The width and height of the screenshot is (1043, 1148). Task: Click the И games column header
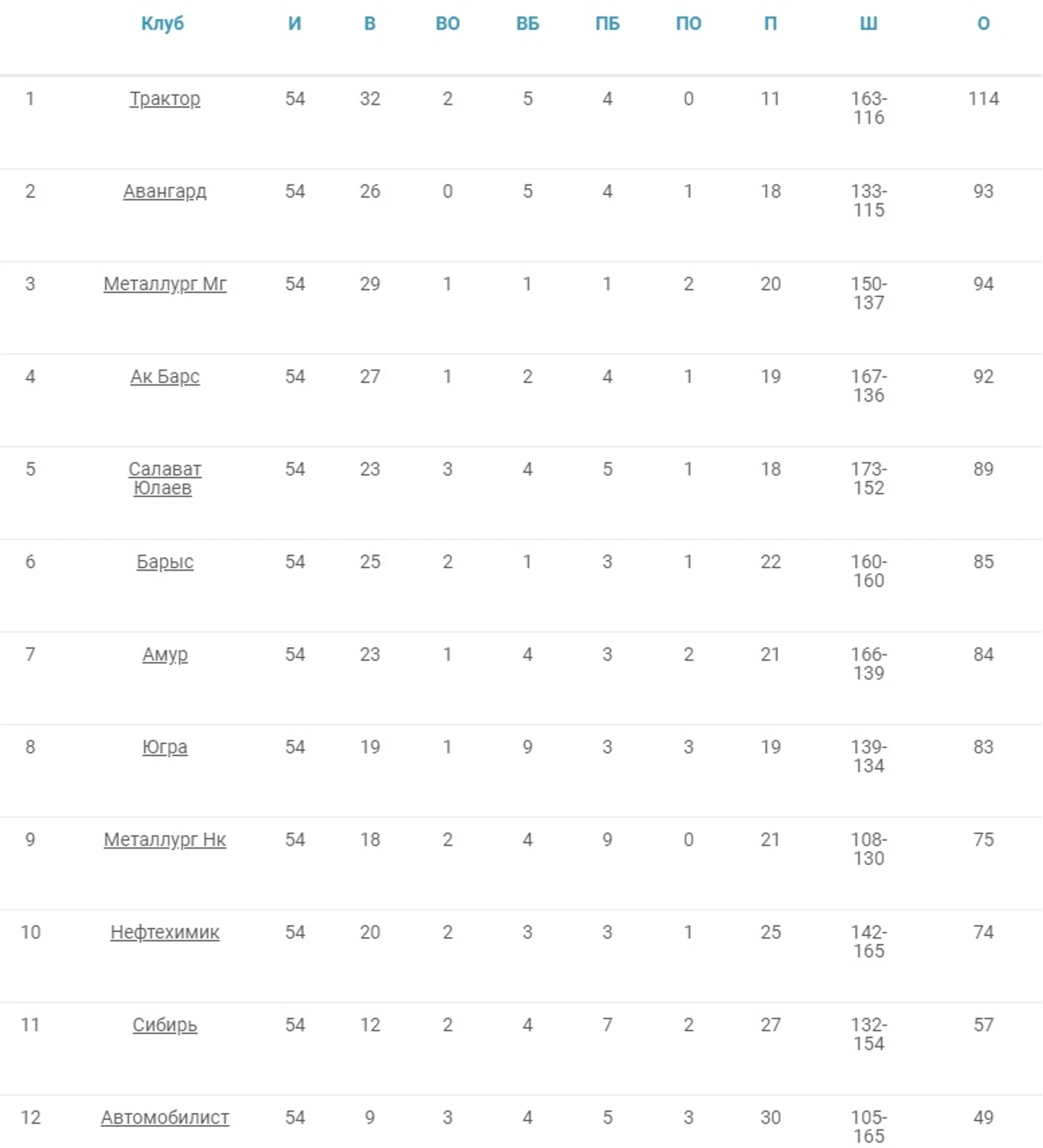pos(294,24)
